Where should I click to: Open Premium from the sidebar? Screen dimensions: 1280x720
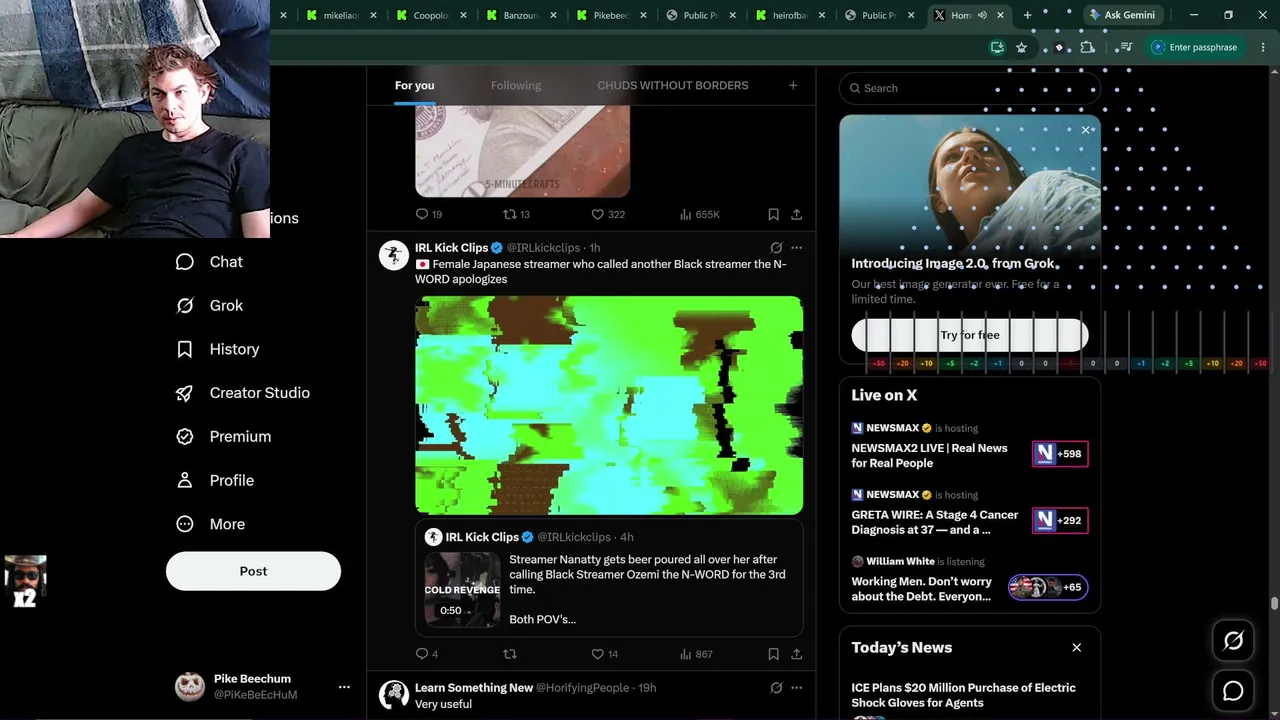pyautogui.click(x=224, y=437)
